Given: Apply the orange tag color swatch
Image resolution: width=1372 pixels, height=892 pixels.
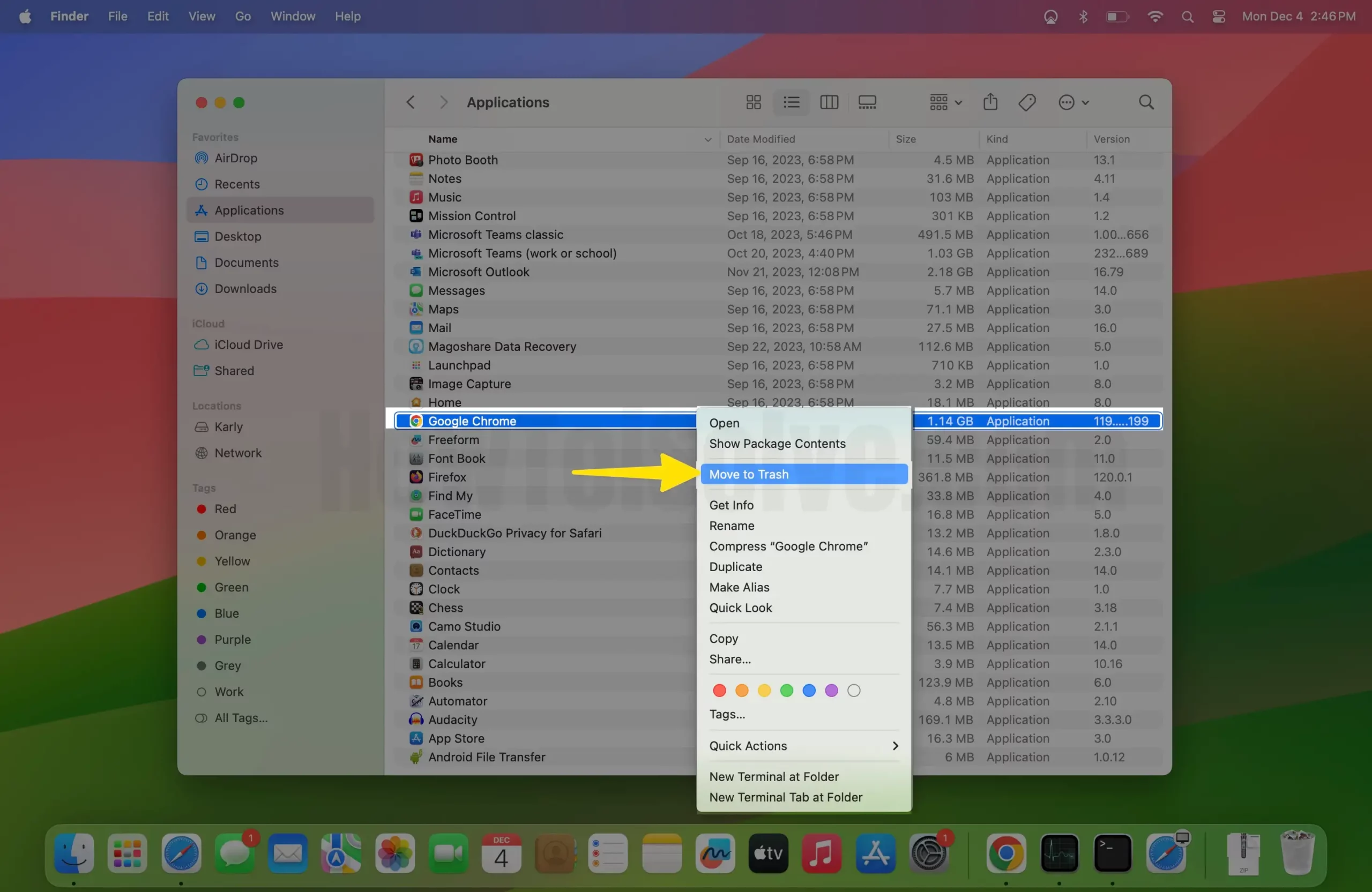Looking at the screenshot, I should pyautogui.click(x=742, y=691).
